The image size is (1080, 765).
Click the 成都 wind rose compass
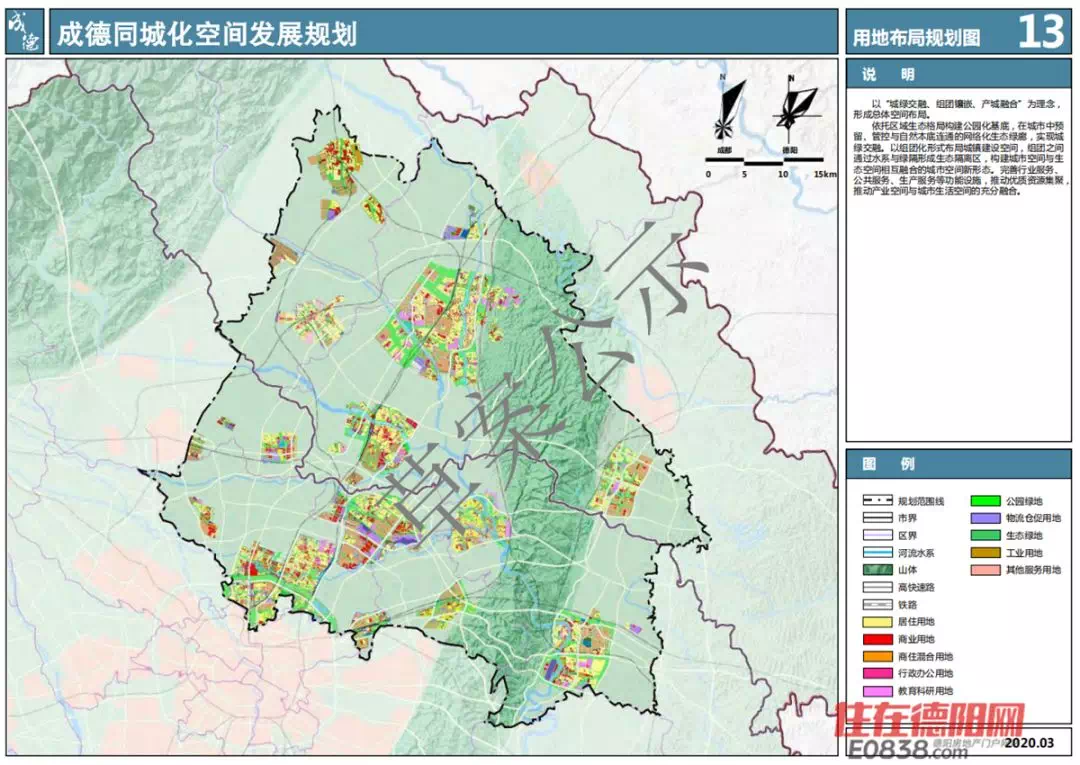click(730, 109)
